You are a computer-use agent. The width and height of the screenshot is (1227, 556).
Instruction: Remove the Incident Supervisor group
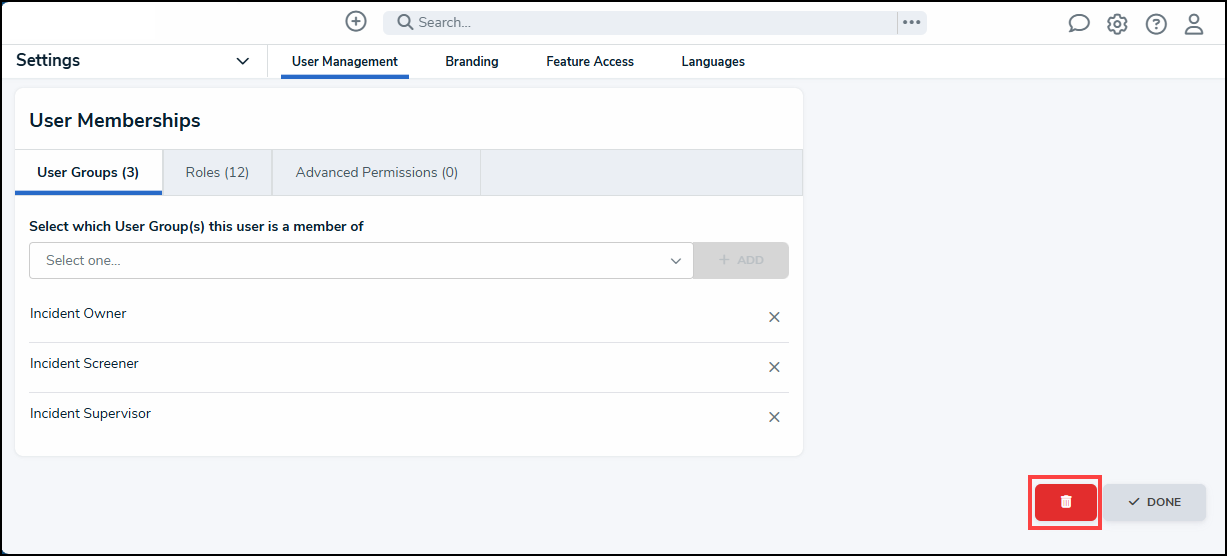point(774,417)
